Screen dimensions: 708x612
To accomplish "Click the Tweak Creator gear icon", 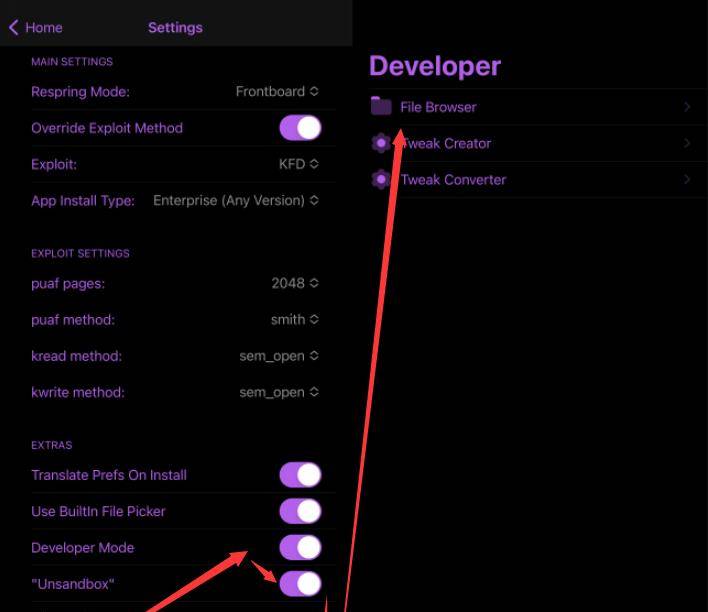I will [x=380, y=143].
